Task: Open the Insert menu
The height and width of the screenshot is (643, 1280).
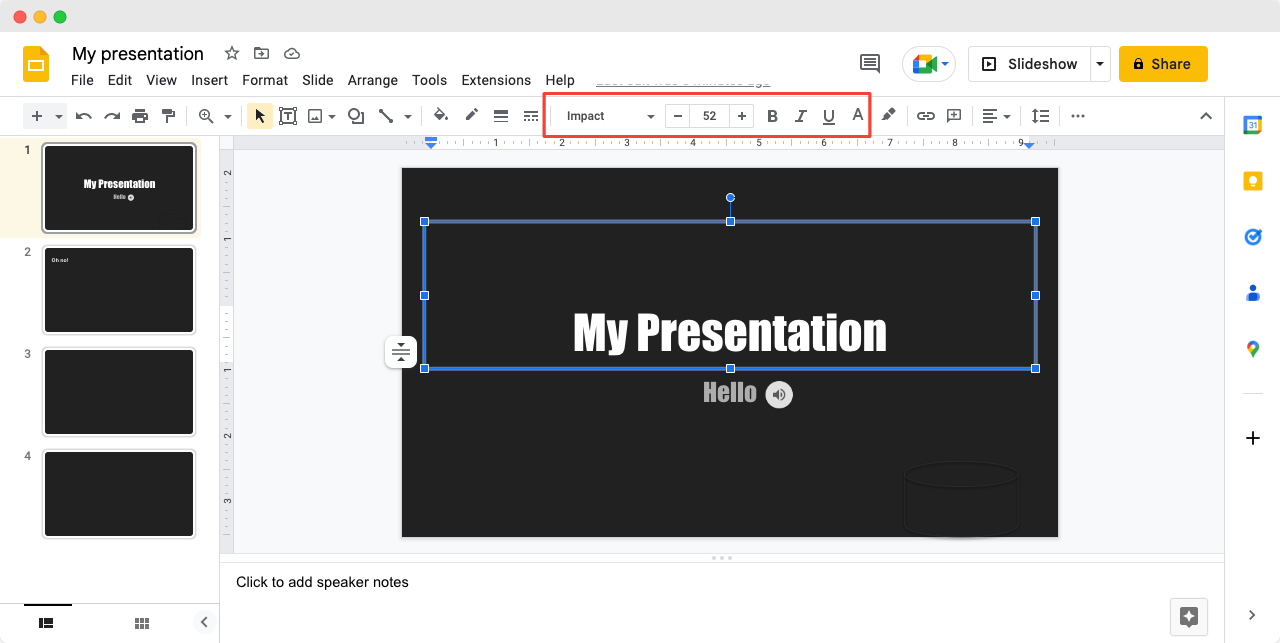Action: (210, 80)
